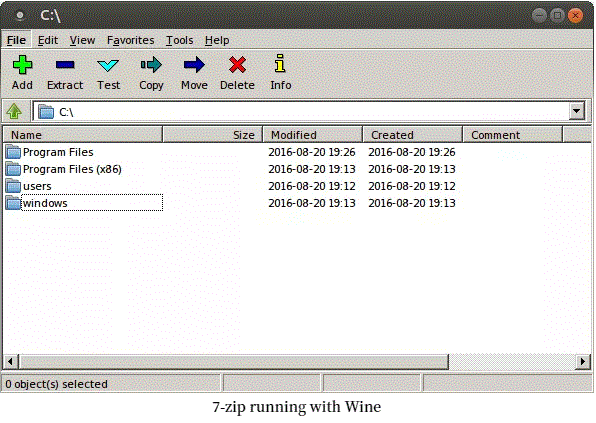Image resolution: width=596 pixels, height=423 pixels.
Task: Click the horizontal scrollbar left arrow
Action: (x=11, y=361)
